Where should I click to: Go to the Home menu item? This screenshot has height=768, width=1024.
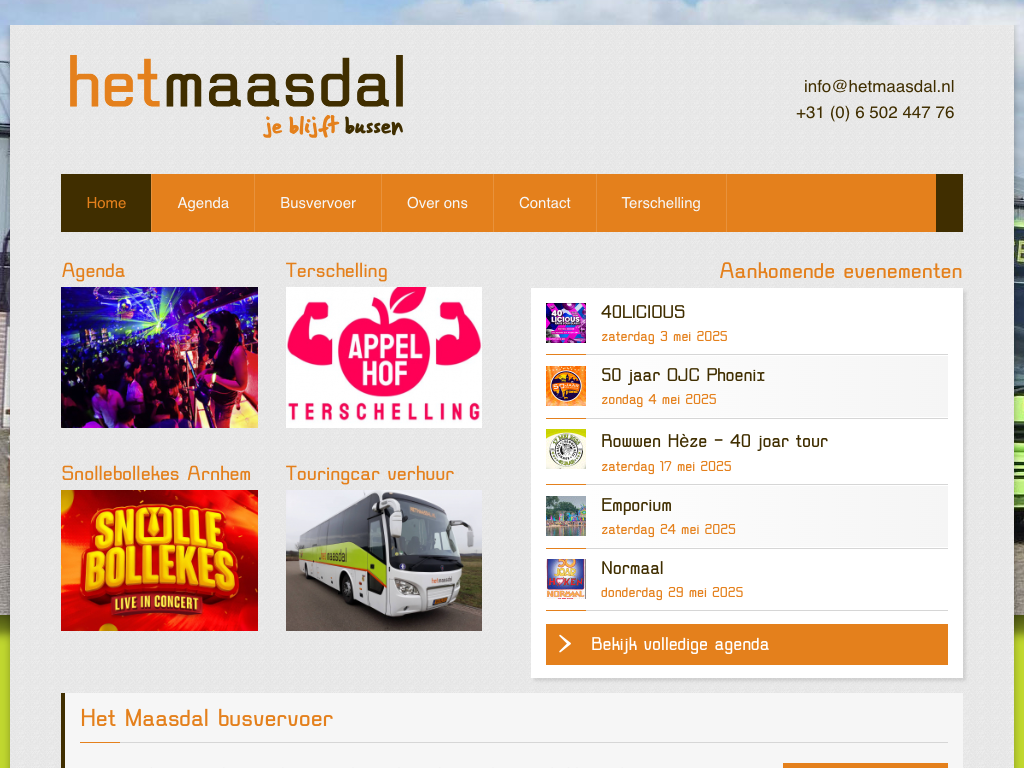coord(106,203)
